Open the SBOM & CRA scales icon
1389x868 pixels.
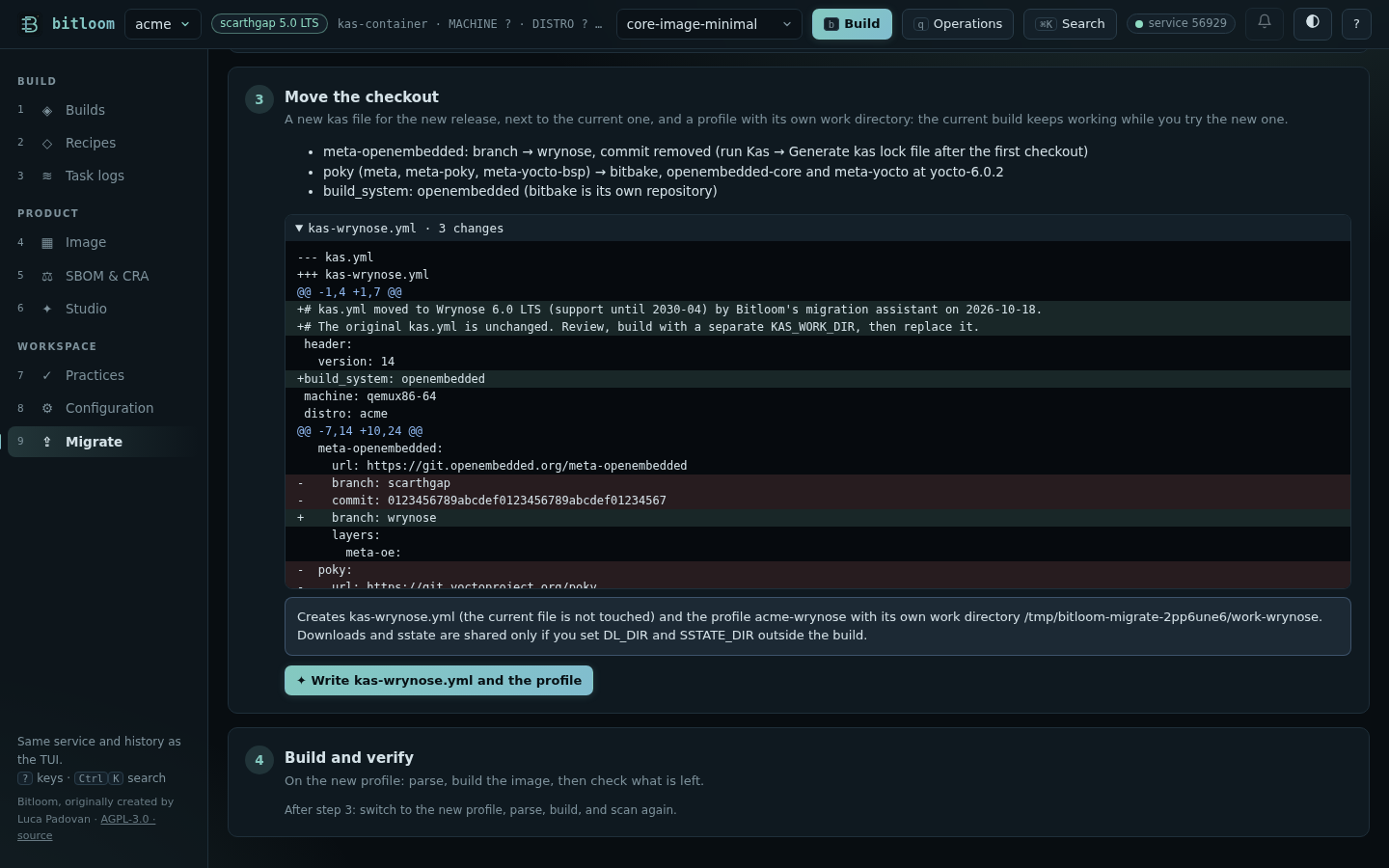[47, 277]
